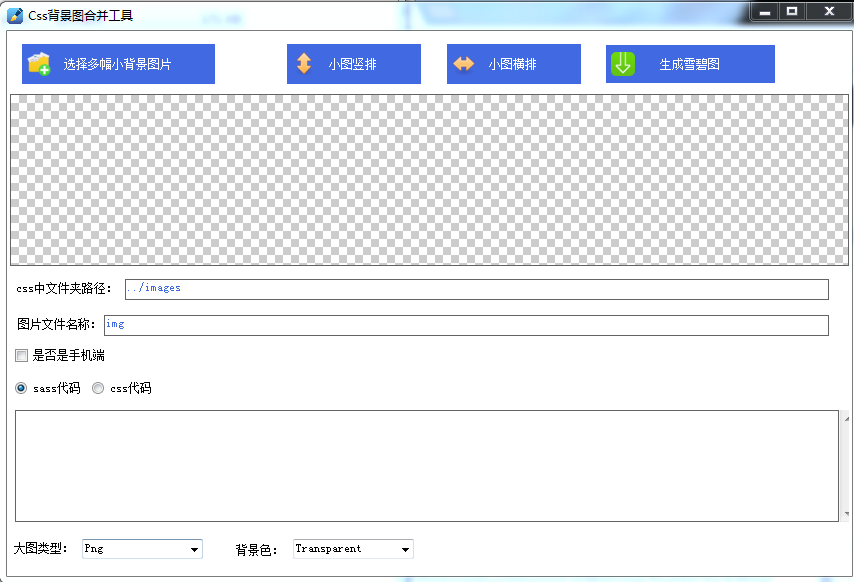The image size is (854, 582).
Task: Generate sprite with 生成雪碧图 button
Action: pyautogui.click(x=690, y=64)
